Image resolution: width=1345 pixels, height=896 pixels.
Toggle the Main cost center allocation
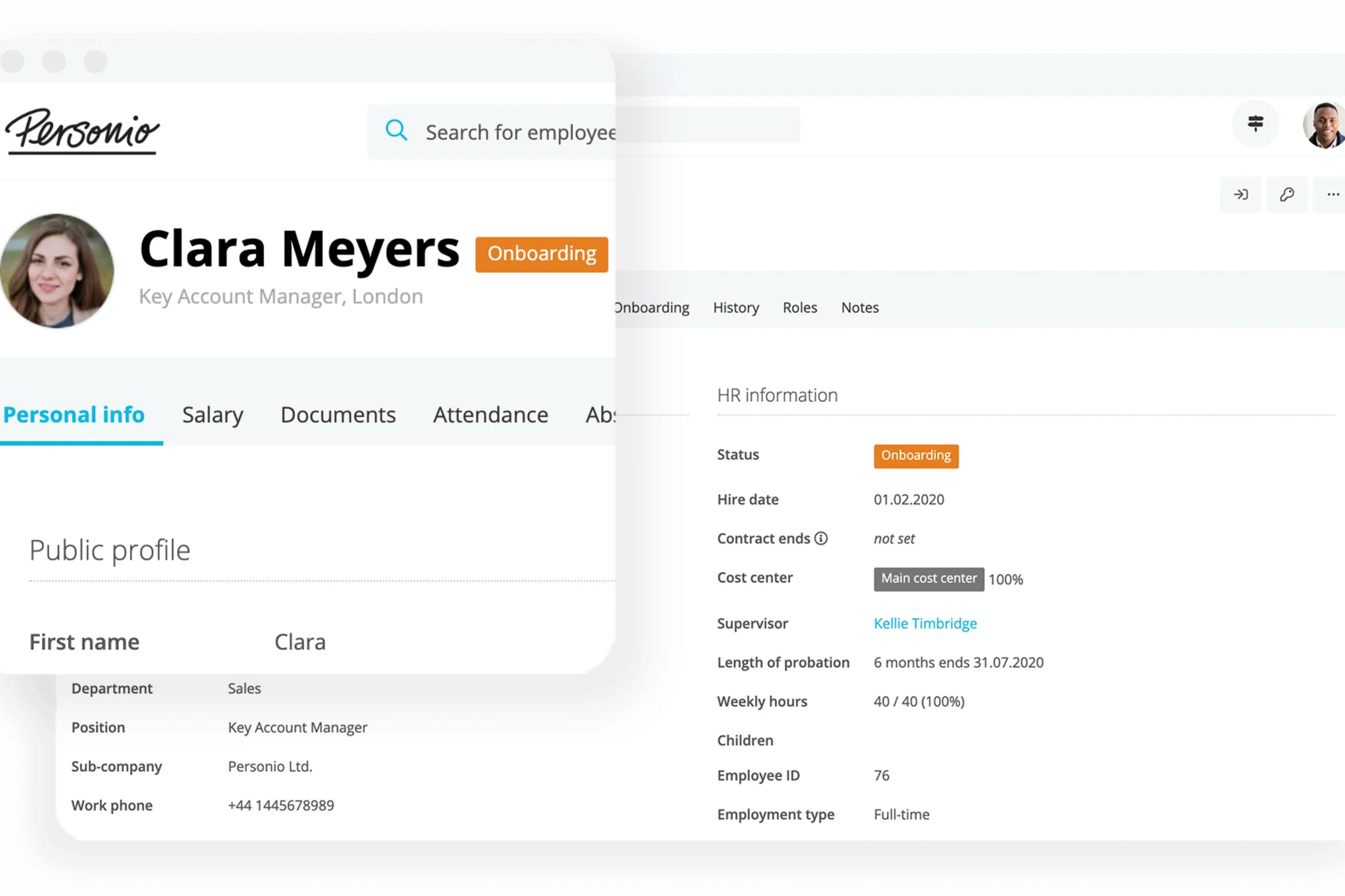point(927,578)
